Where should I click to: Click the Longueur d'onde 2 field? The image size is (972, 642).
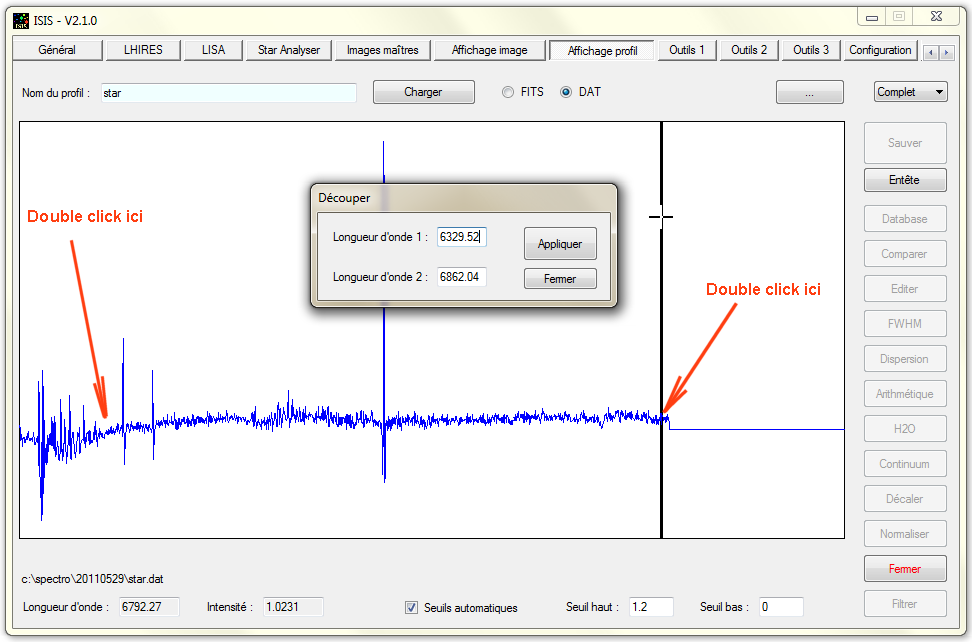coord(461,277)
